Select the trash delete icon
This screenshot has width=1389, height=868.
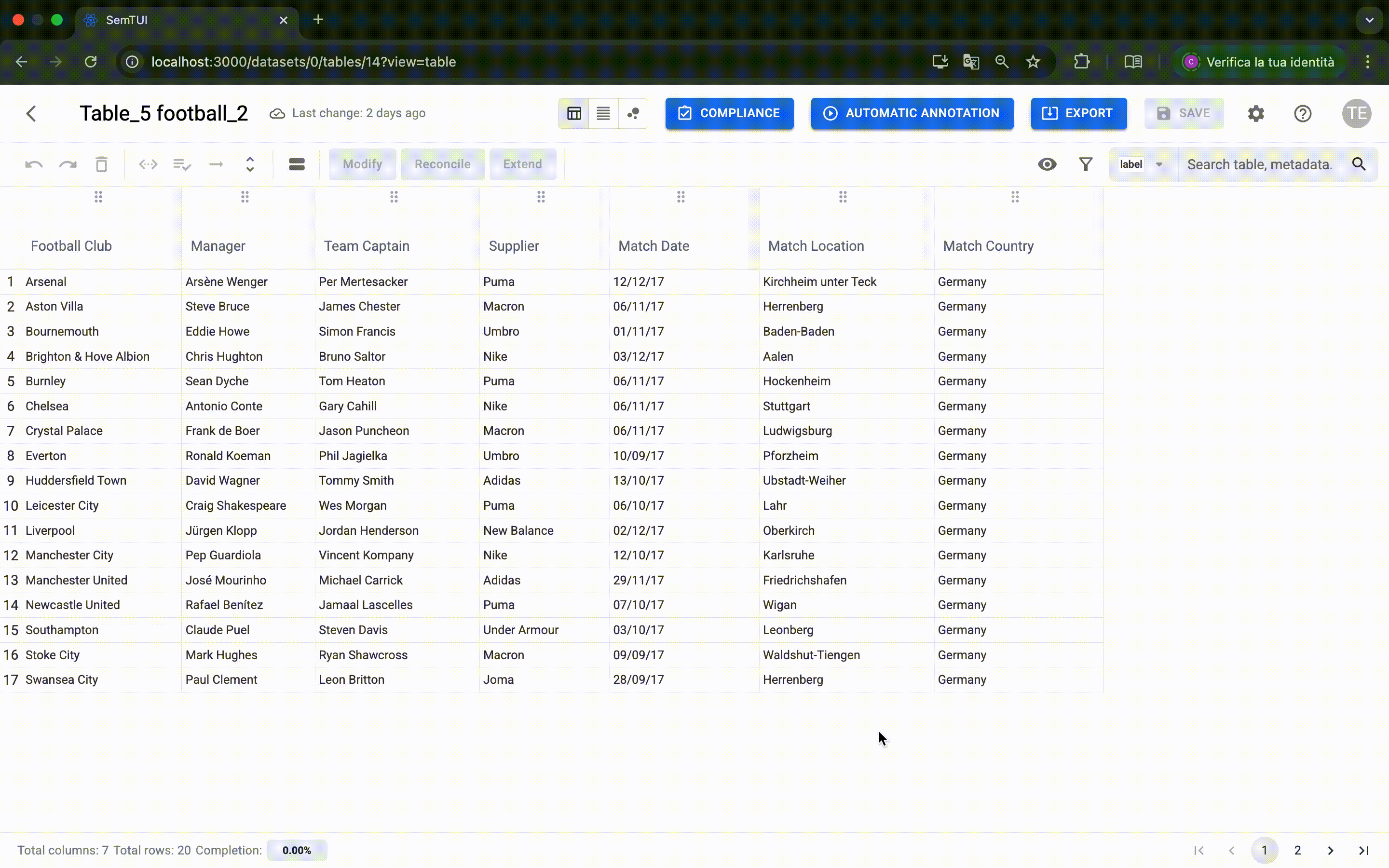(x=102, y=164)
